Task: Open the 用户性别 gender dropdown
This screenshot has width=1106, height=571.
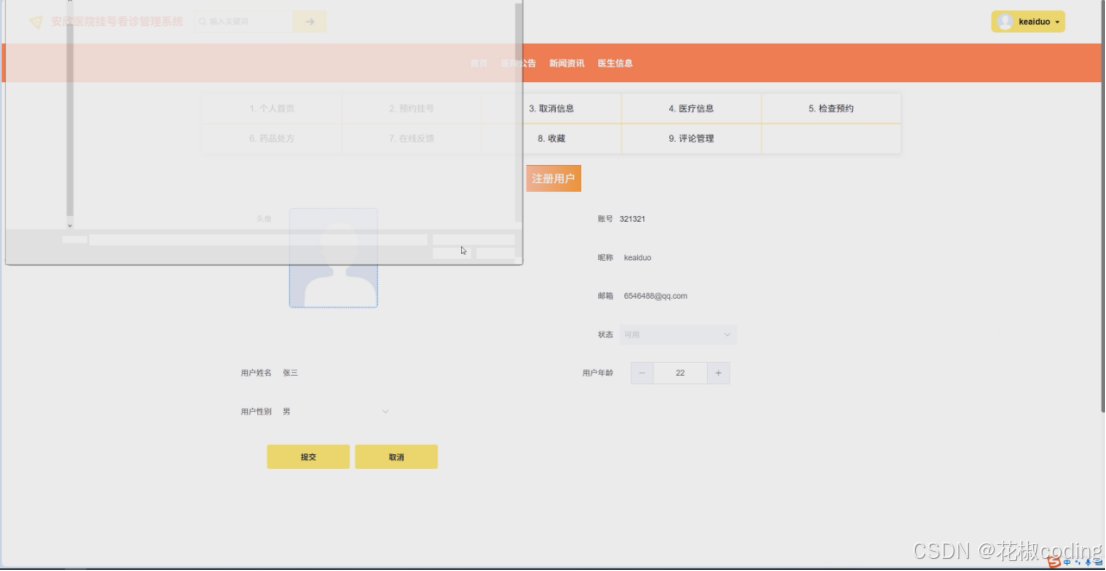Action: coord(335,411)
